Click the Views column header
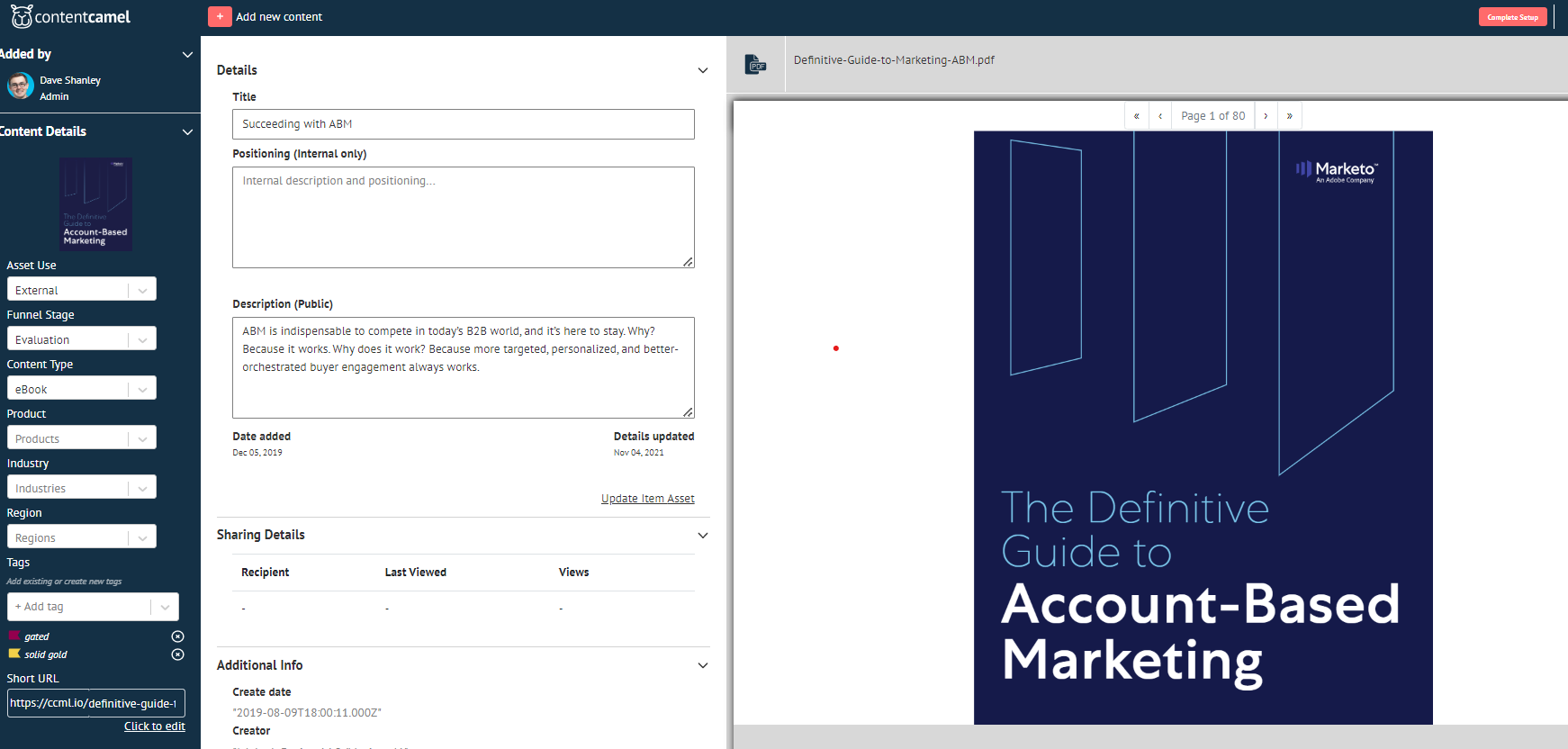This screenshot has height=749, width=1568. point(574,573)
